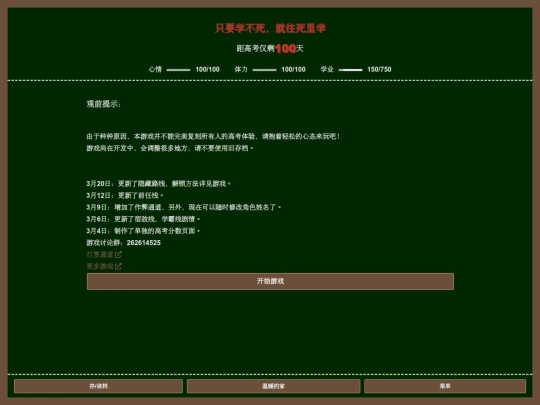540x405 pixels.
Task: Click the 观前提示 heading
Action: (x=103, y=104)
